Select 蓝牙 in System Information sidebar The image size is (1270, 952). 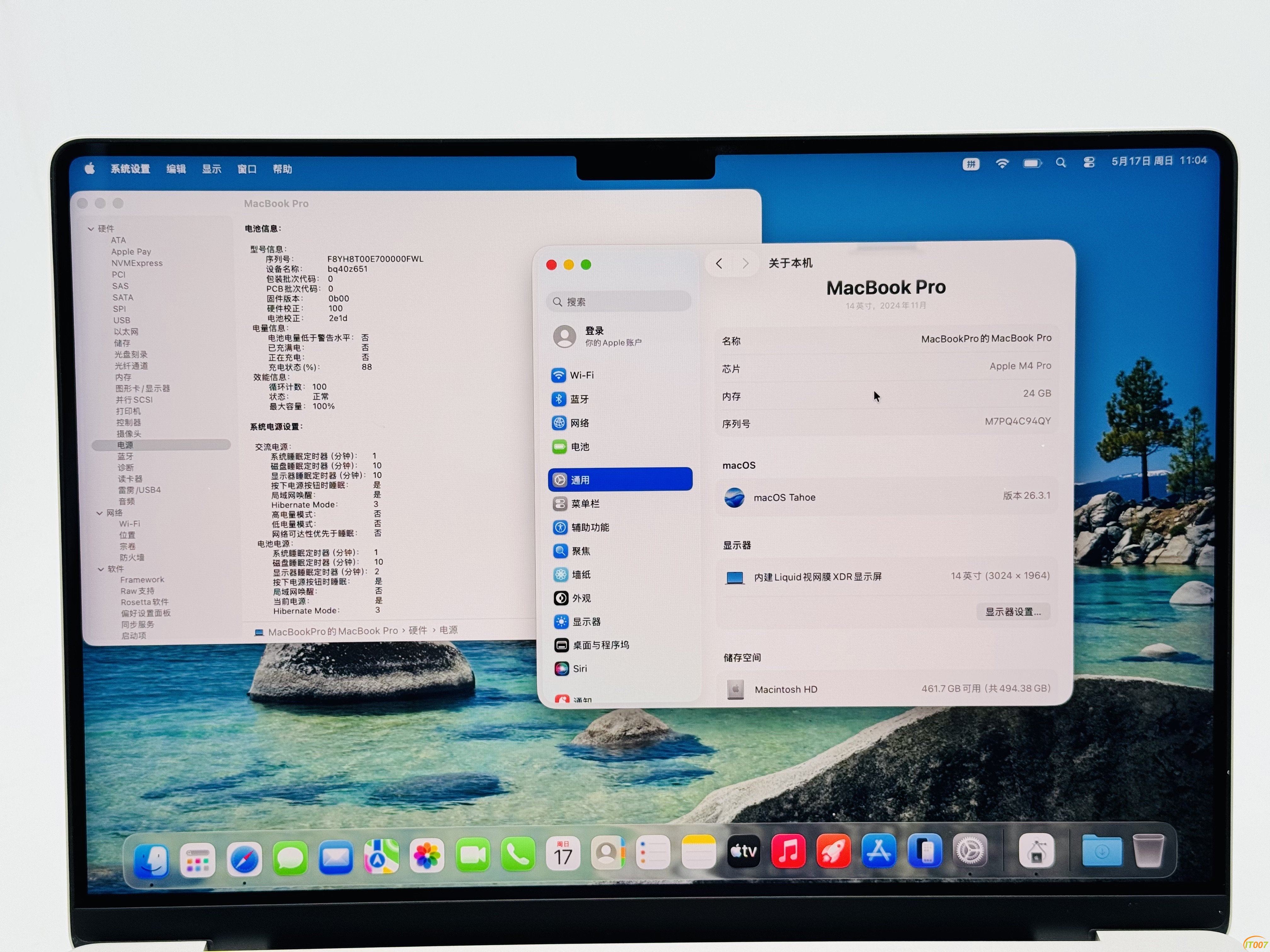pos(125,456)
